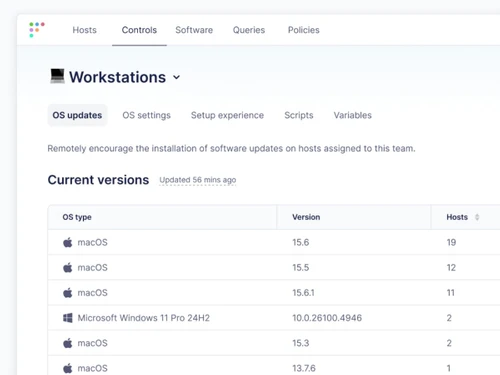Click host count 19 for macOS 15.6
This screenshot has height=375, width=500.
click(451, 242)
